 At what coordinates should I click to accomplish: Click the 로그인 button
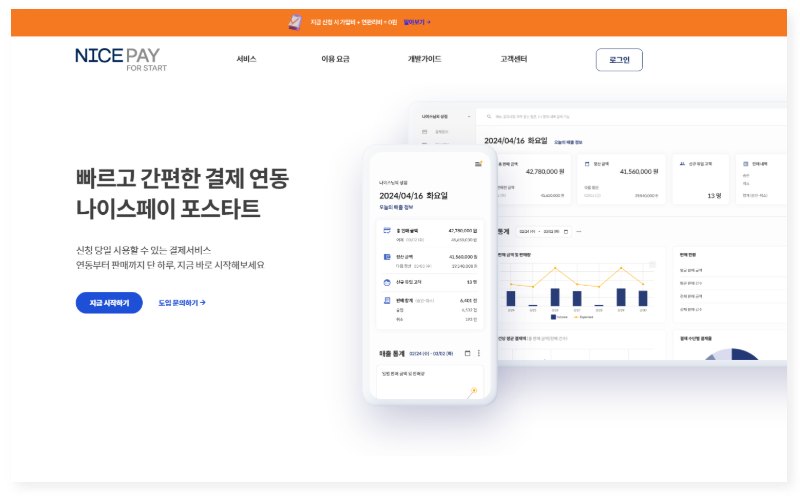click(619, 60)
